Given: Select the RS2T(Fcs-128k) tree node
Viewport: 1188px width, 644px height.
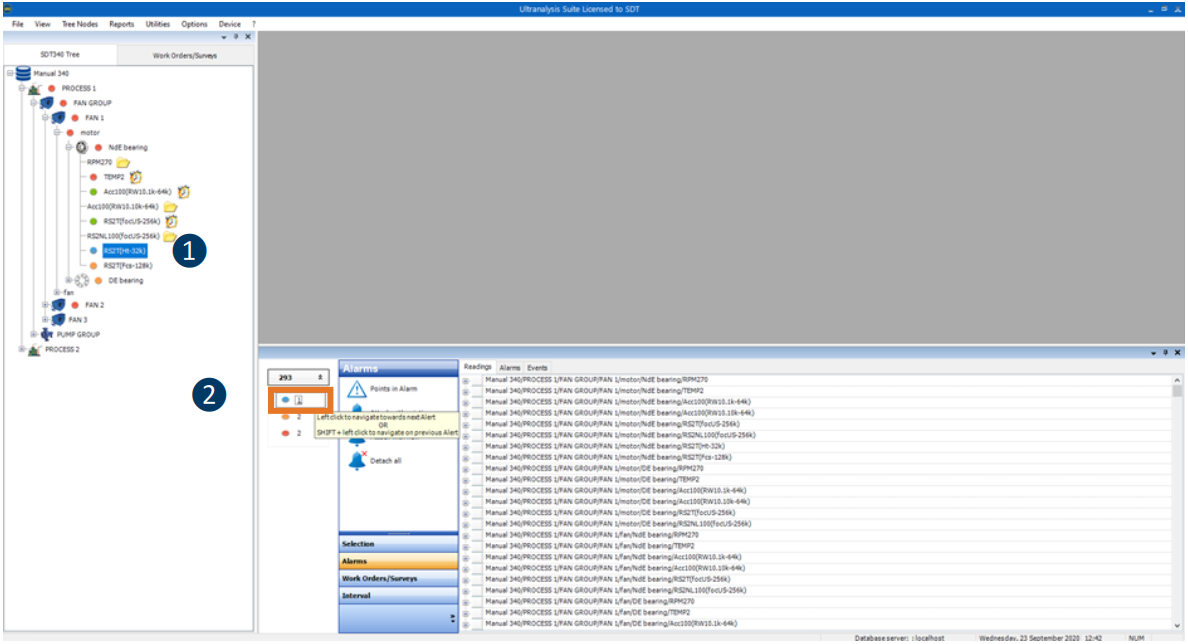Looking at the screenshot, I should pos(127,266).
